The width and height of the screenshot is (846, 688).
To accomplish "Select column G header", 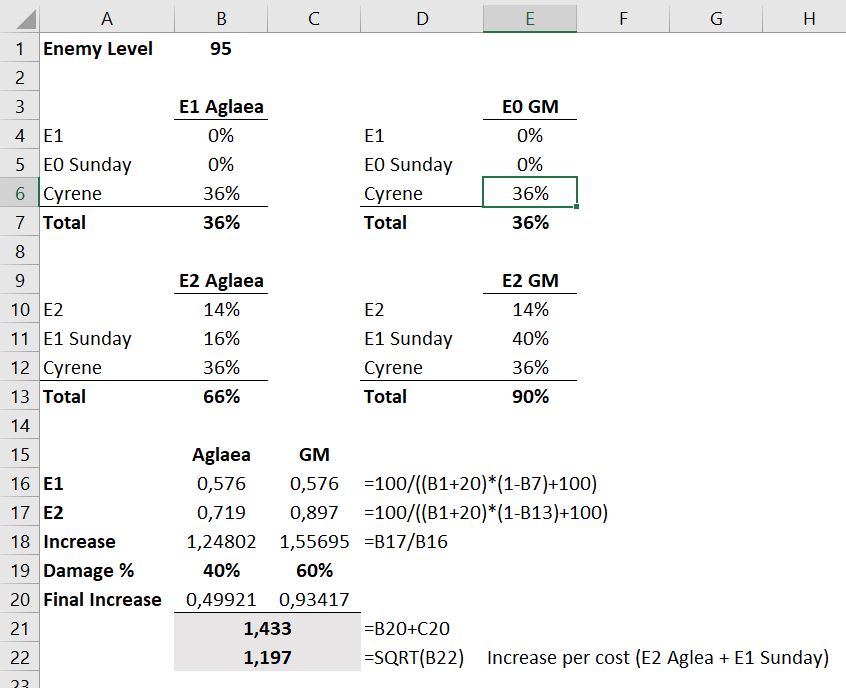I will pyautogui.click(x=716, y=19).
